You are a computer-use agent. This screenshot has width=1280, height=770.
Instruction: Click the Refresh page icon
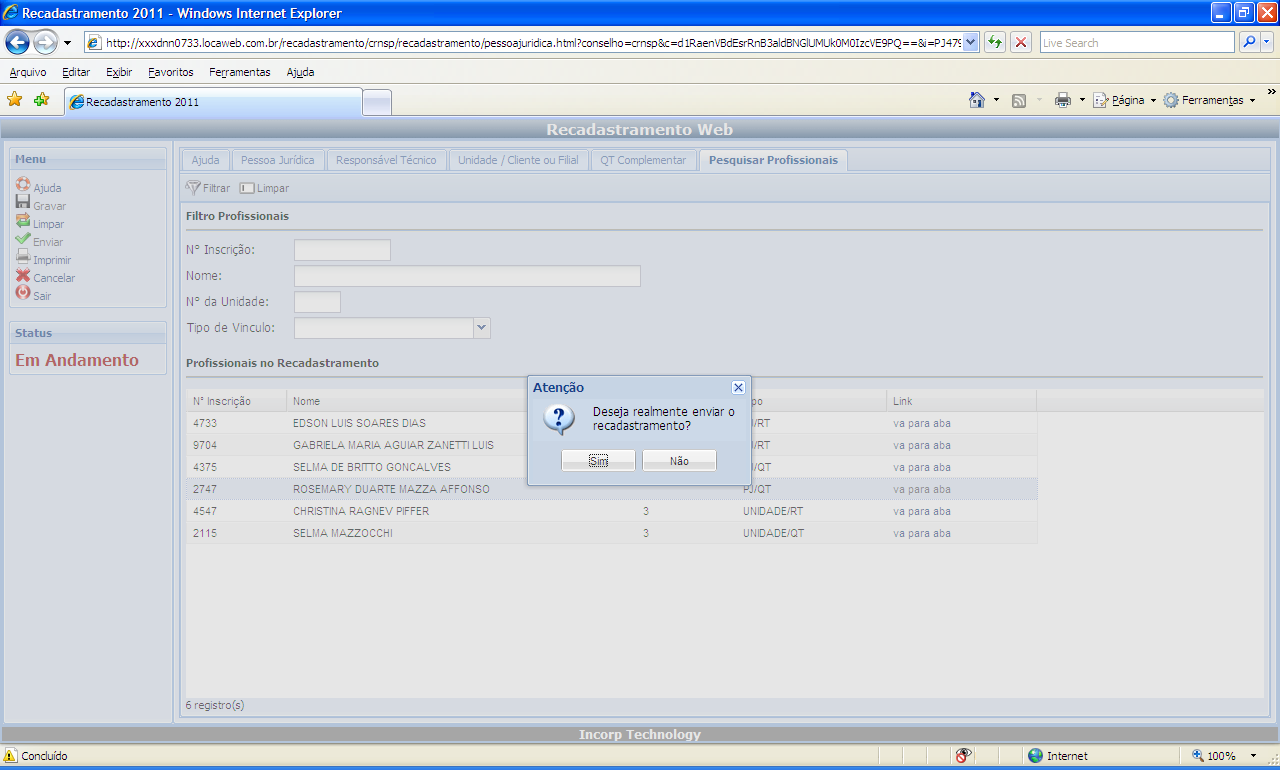(x=995, y=42)
